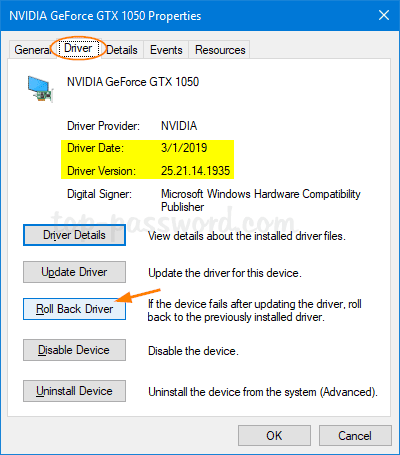This screenshot has width=400, height=455.
Task: Click the graphics card device icon
Action: [40, 89]
